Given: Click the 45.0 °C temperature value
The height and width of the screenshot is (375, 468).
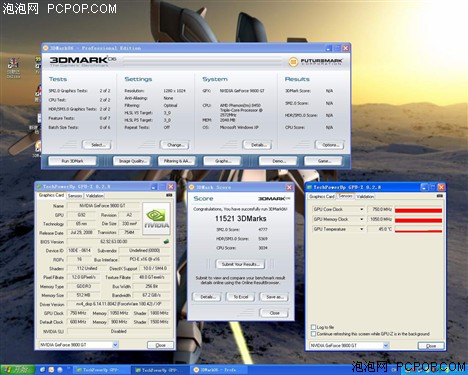Looking at the screenshot, I should coord(380,229).
